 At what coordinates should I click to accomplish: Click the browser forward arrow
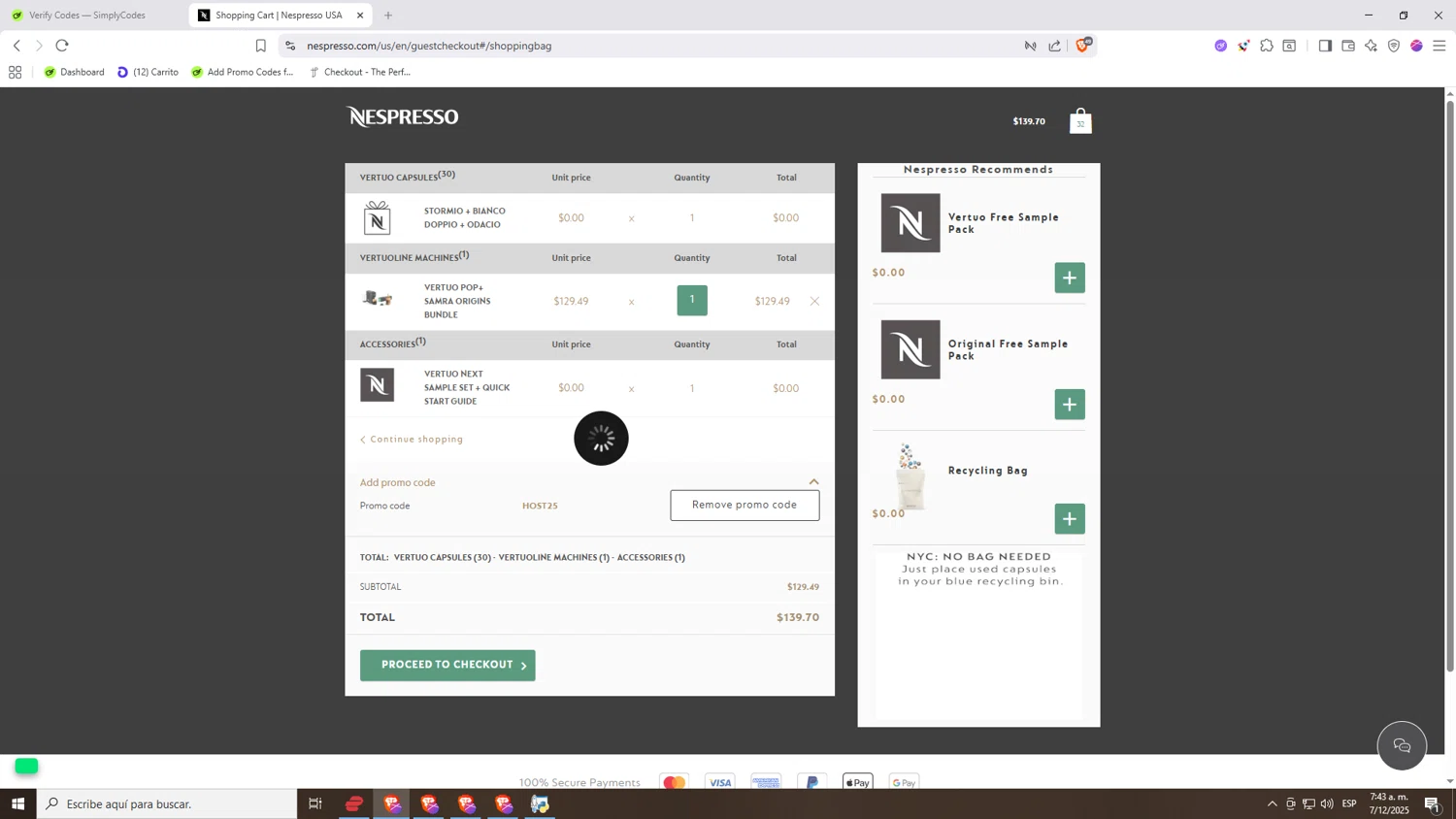(39, 46)
